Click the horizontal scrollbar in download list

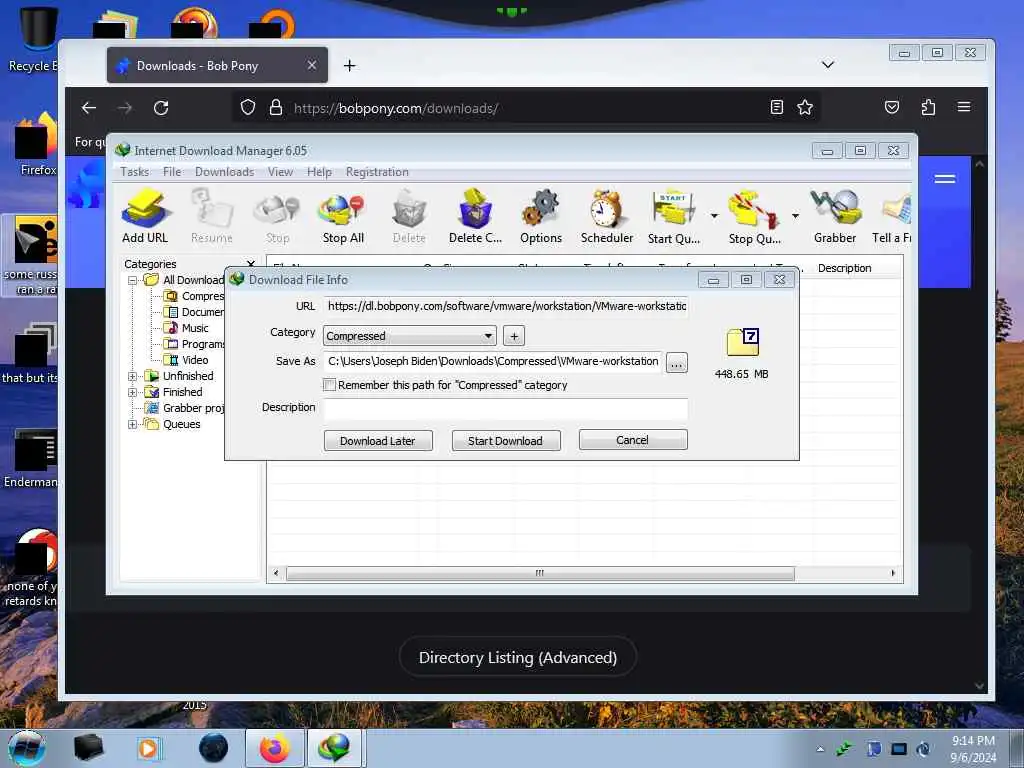(540, 573)
